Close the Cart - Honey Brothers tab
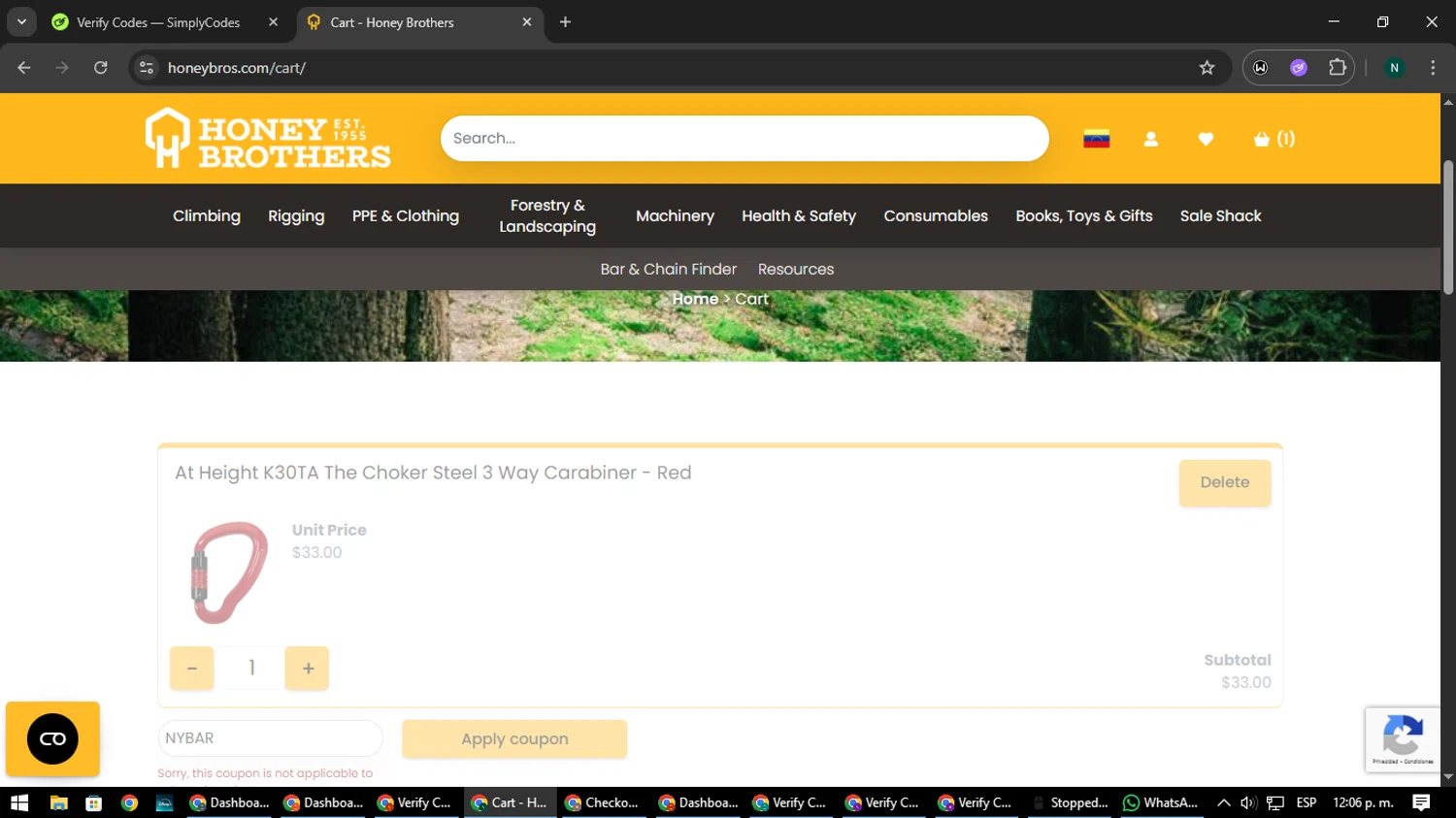 tap(527, 22)
